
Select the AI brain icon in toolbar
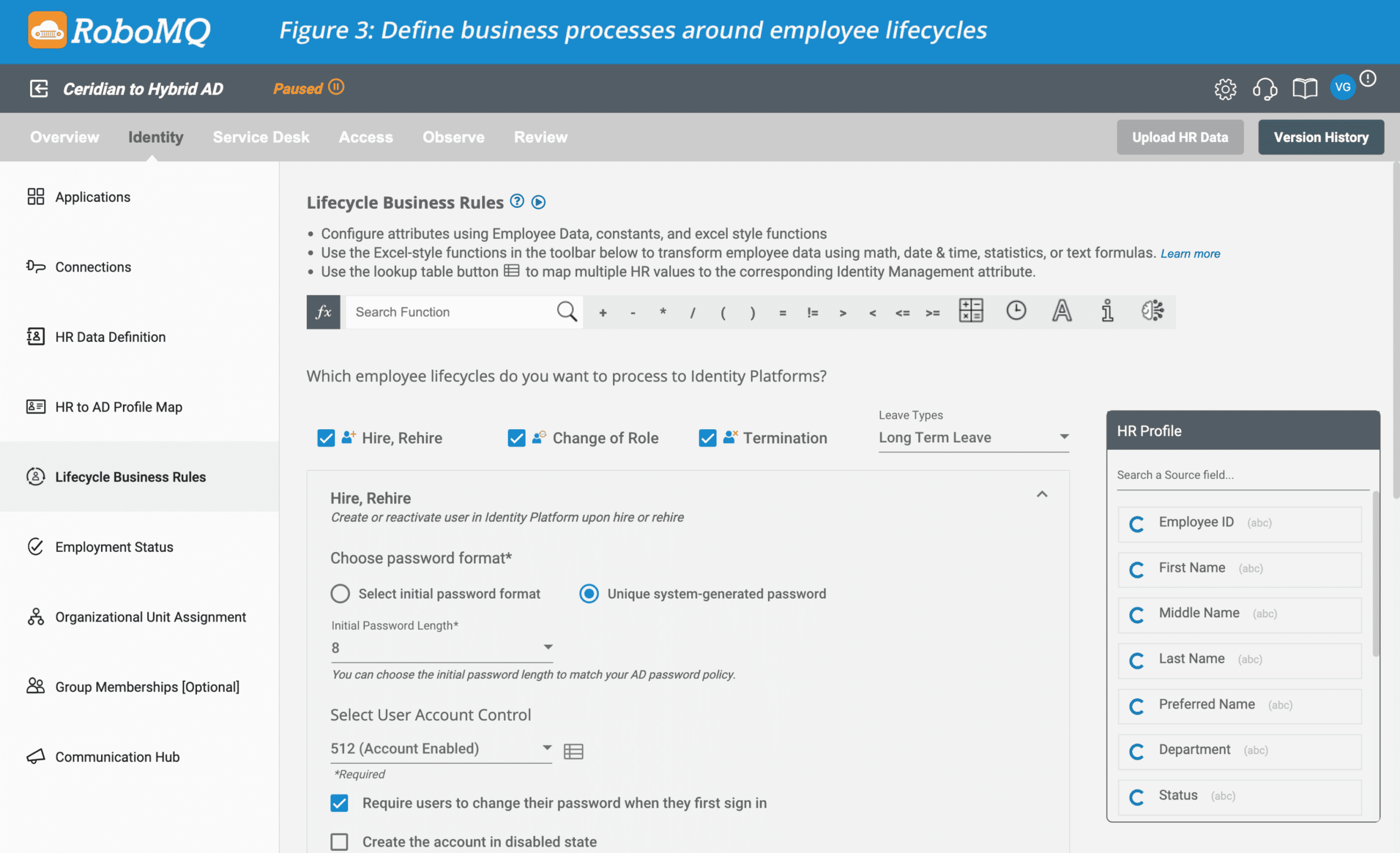pyautogui.click(x=1152, y=311)
